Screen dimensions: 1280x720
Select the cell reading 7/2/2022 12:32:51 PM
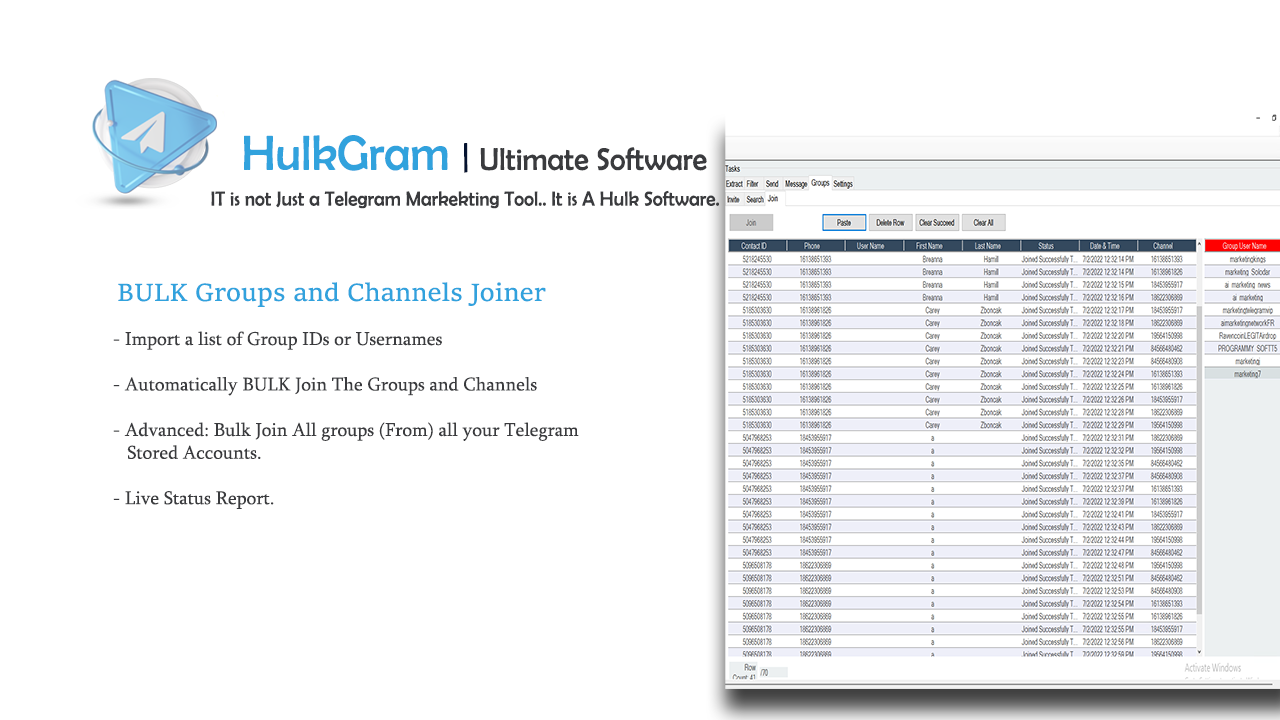tap(1107, 578)
